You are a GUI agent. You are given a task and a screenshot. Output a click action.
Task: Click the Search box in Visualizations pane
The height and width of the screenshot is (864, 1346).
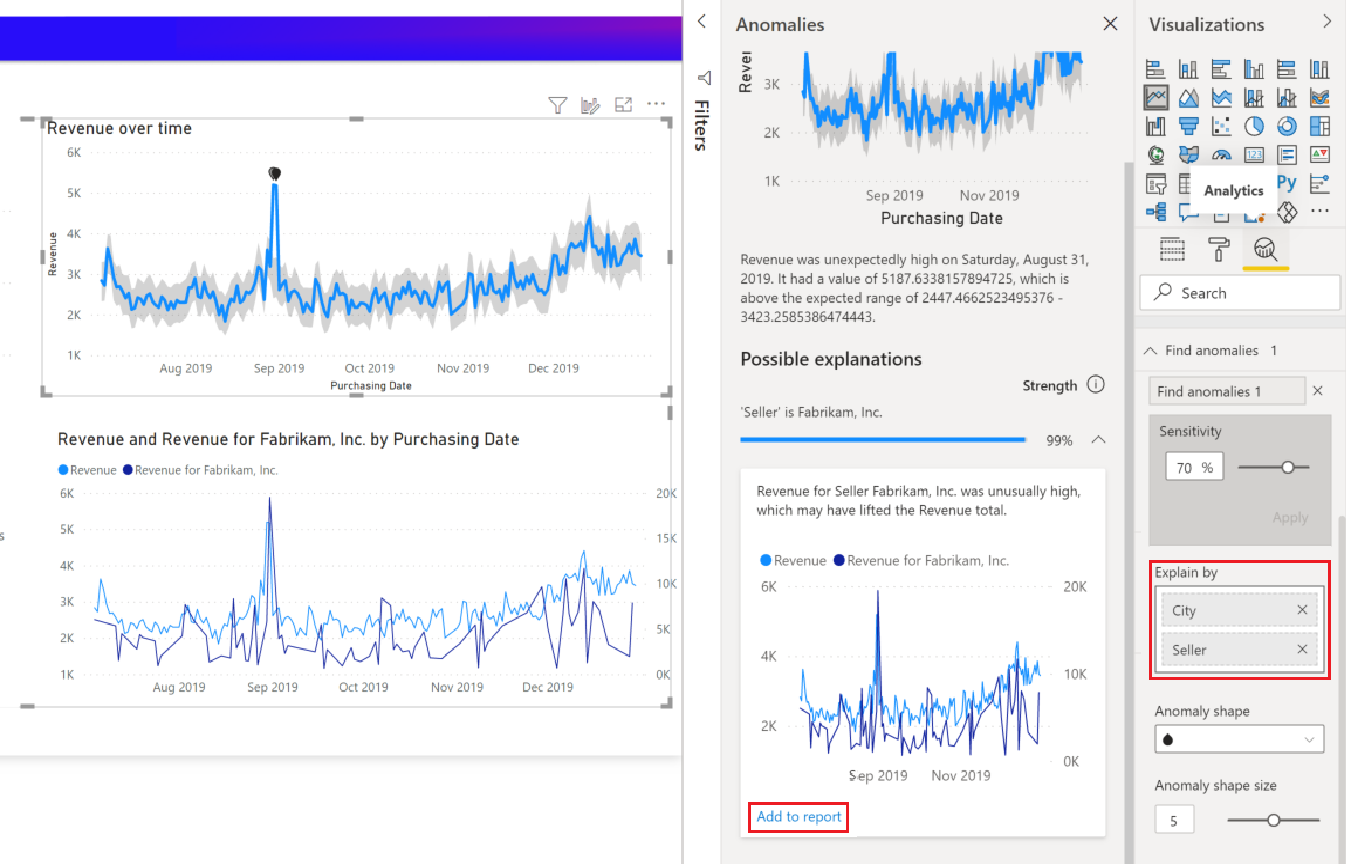[1240, 293]
